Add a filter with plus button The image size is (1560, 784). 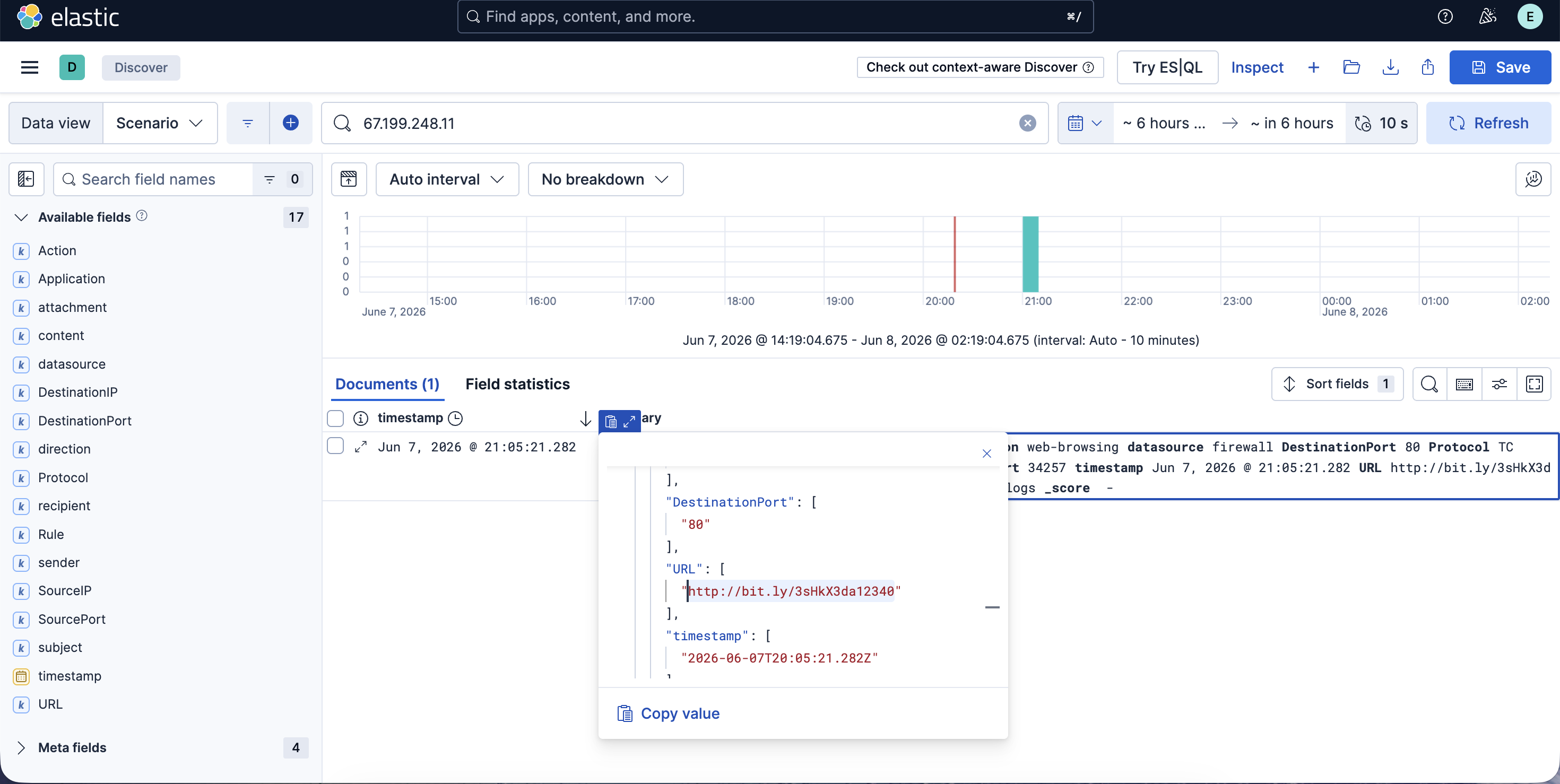tap(291, 123)
